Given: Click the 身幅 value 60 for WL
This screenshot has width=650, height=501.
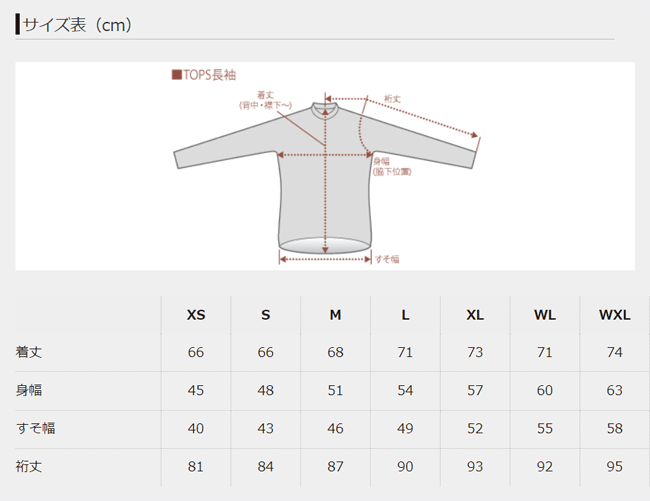Looking at the screenshot, I should 545,391.
